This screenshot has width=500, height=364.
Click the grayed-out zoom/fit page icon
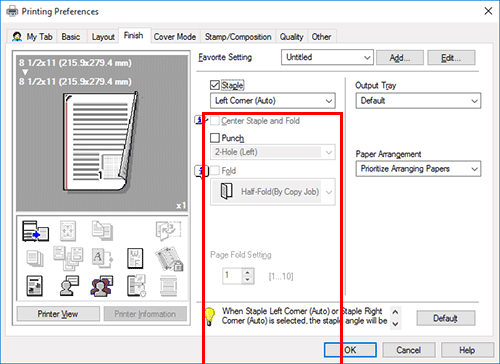68,231
